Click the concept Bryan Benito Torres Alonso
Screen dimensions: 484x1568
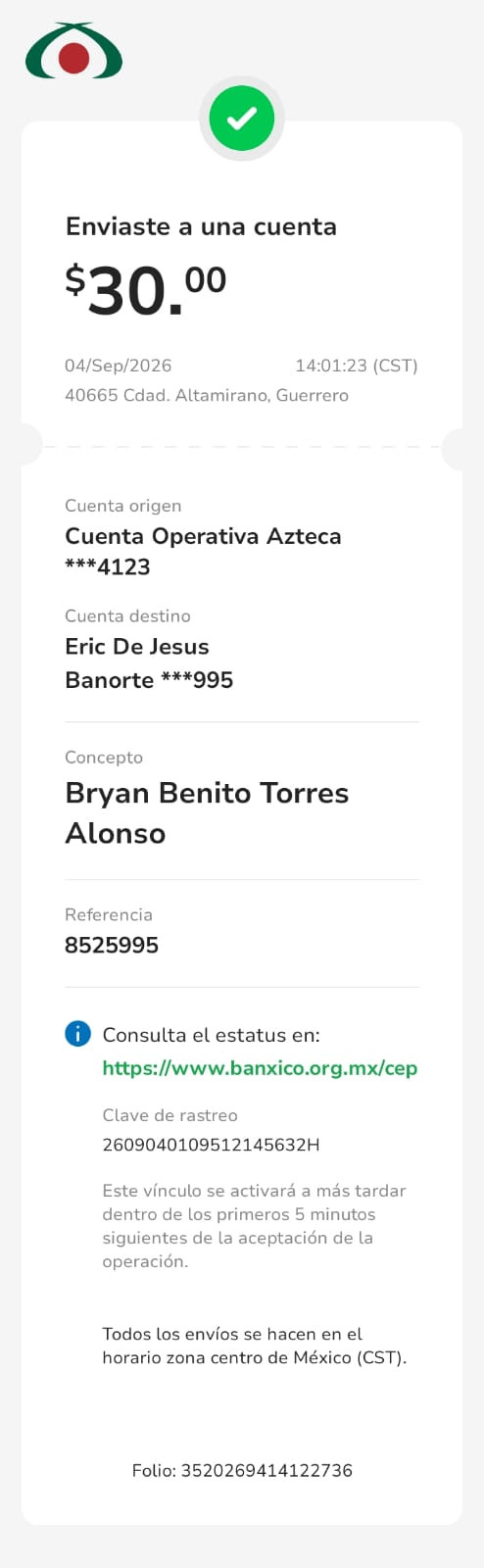click(x=207, y=813)
